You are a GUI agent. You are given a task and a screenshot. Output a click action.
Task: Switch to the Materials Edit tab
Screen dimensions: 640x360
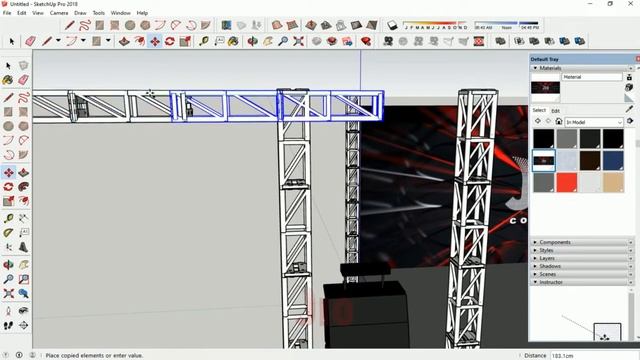click(x=556, y=111)
